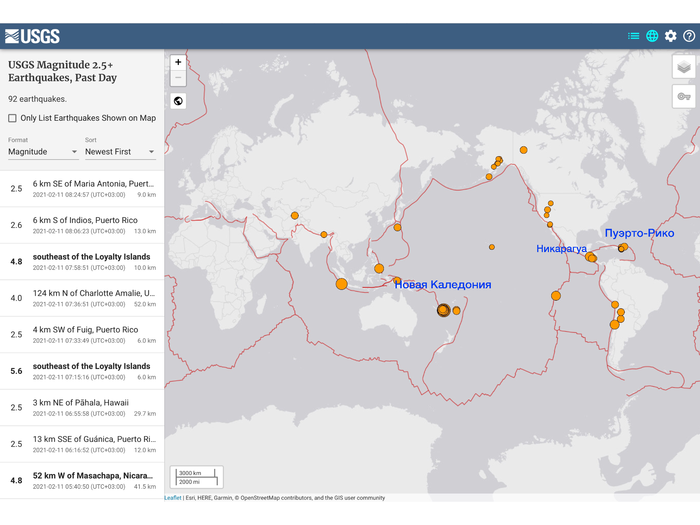Viewport: 700px width, 525px height.
Task: Zoom in on the map
Action: click(x=178, y=62)
